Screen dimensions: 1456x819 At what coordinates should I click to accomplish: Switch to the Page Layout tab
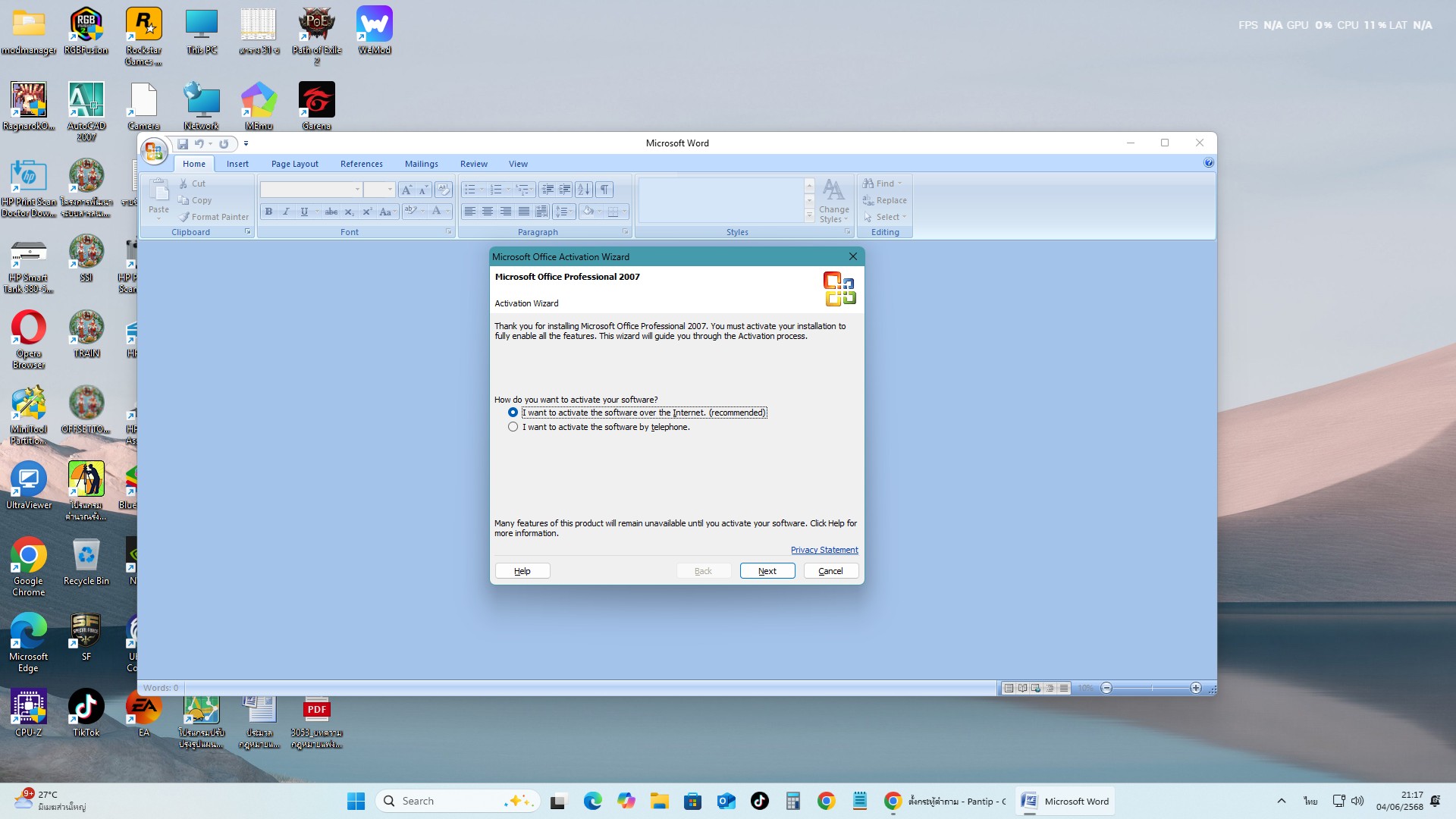295,164
